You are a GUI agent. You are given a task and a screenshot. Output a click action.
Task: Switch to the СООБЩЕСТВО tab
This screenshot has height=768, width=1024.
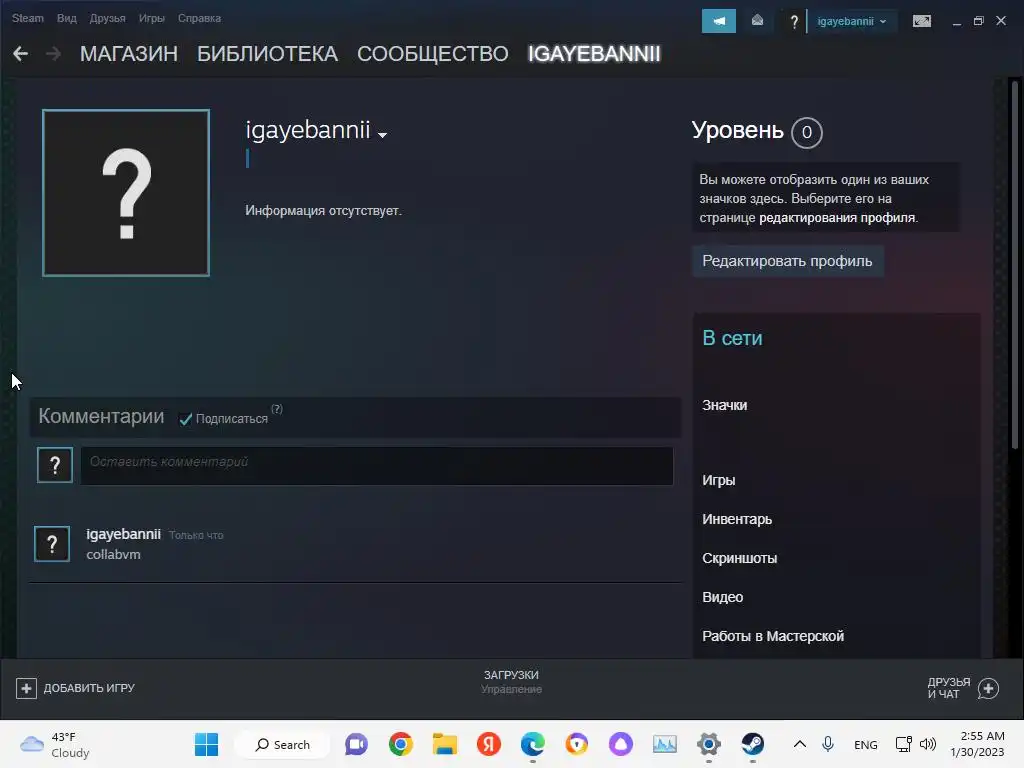[x=432, y=54]
